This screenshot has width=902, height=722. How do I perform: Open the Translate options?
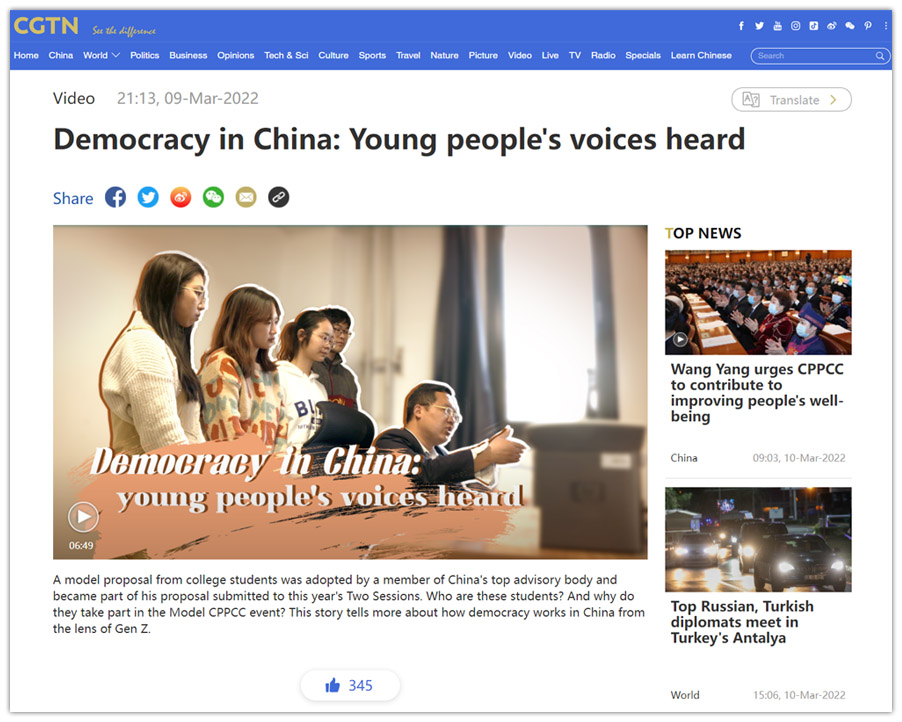coord(791,100)
